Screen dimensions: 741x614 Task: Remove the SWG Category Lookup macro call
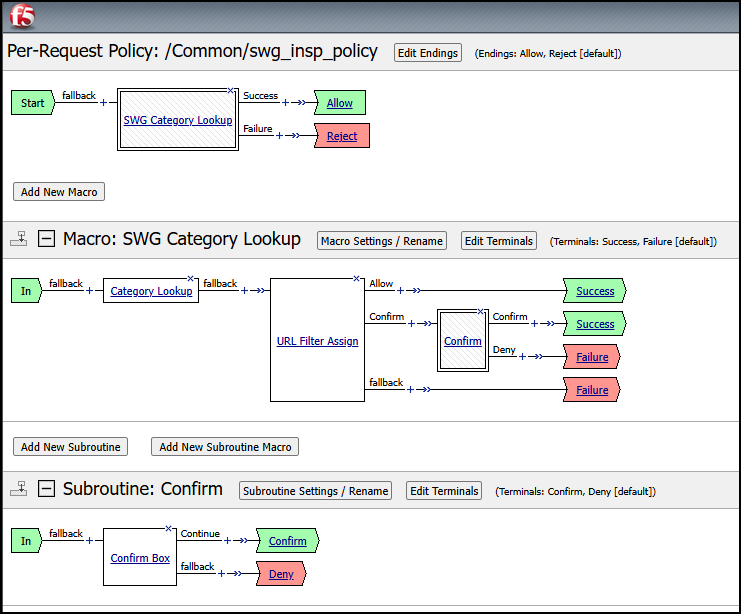[x=231, y=91]
